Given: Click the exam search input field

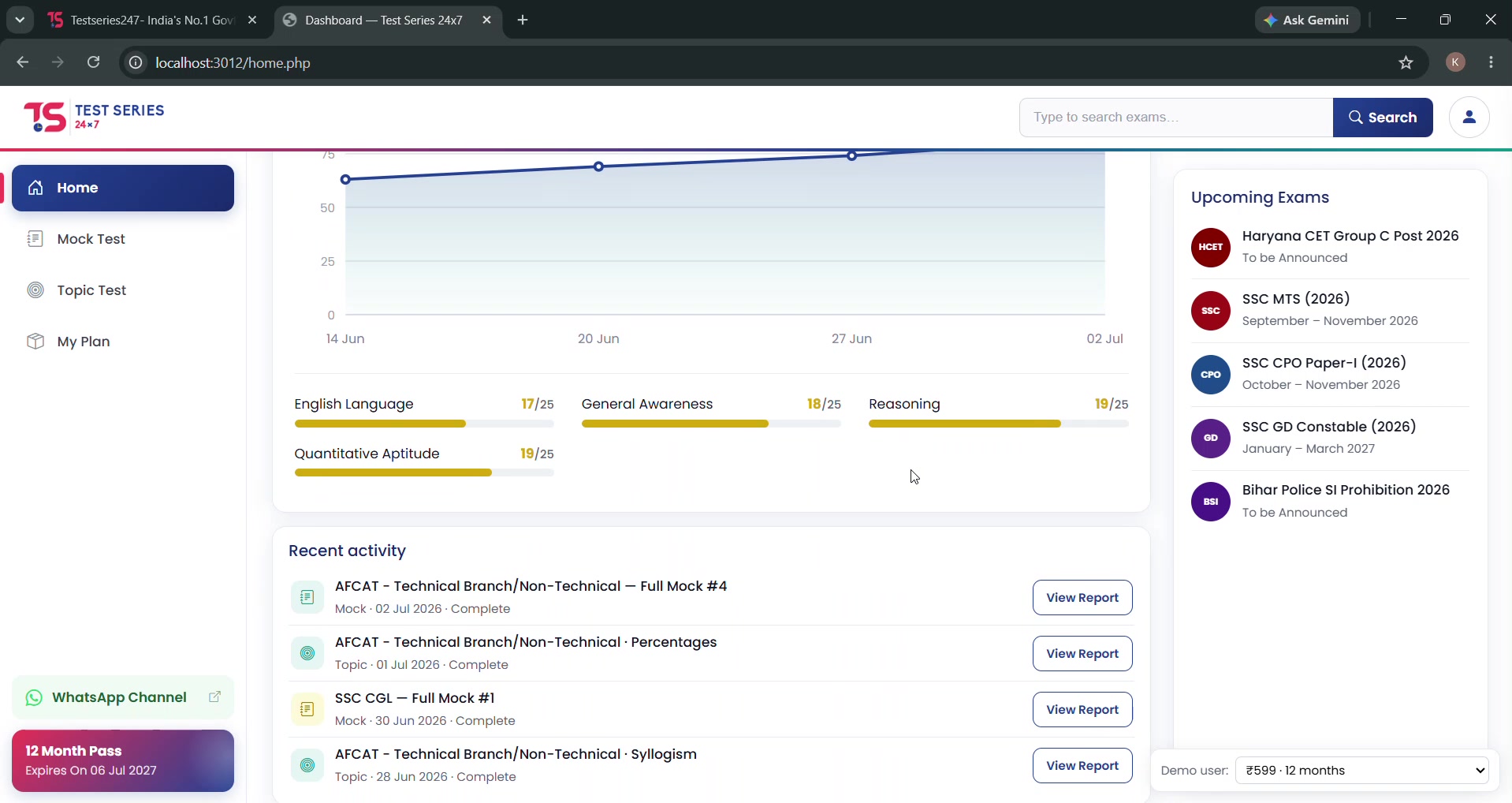Looking at the screenshot, I should coord(1176,118).
